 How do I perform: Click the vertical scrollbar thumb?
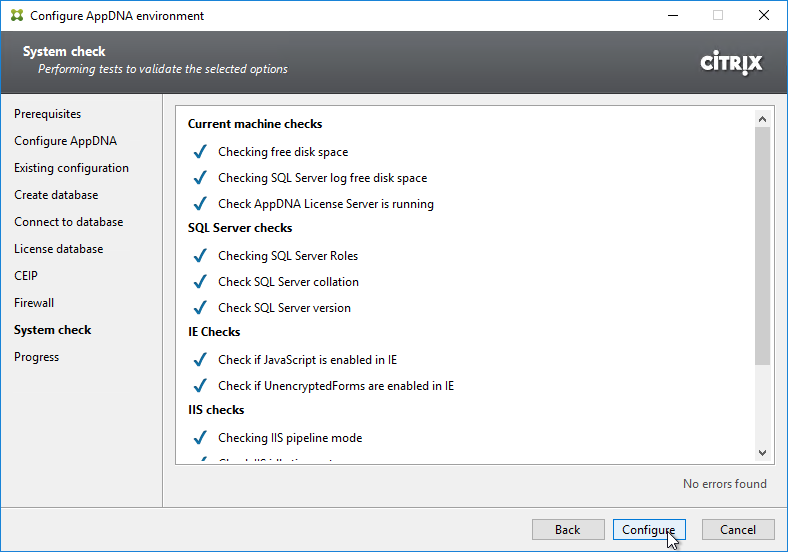pyautogui.click(x=762, y=246)
